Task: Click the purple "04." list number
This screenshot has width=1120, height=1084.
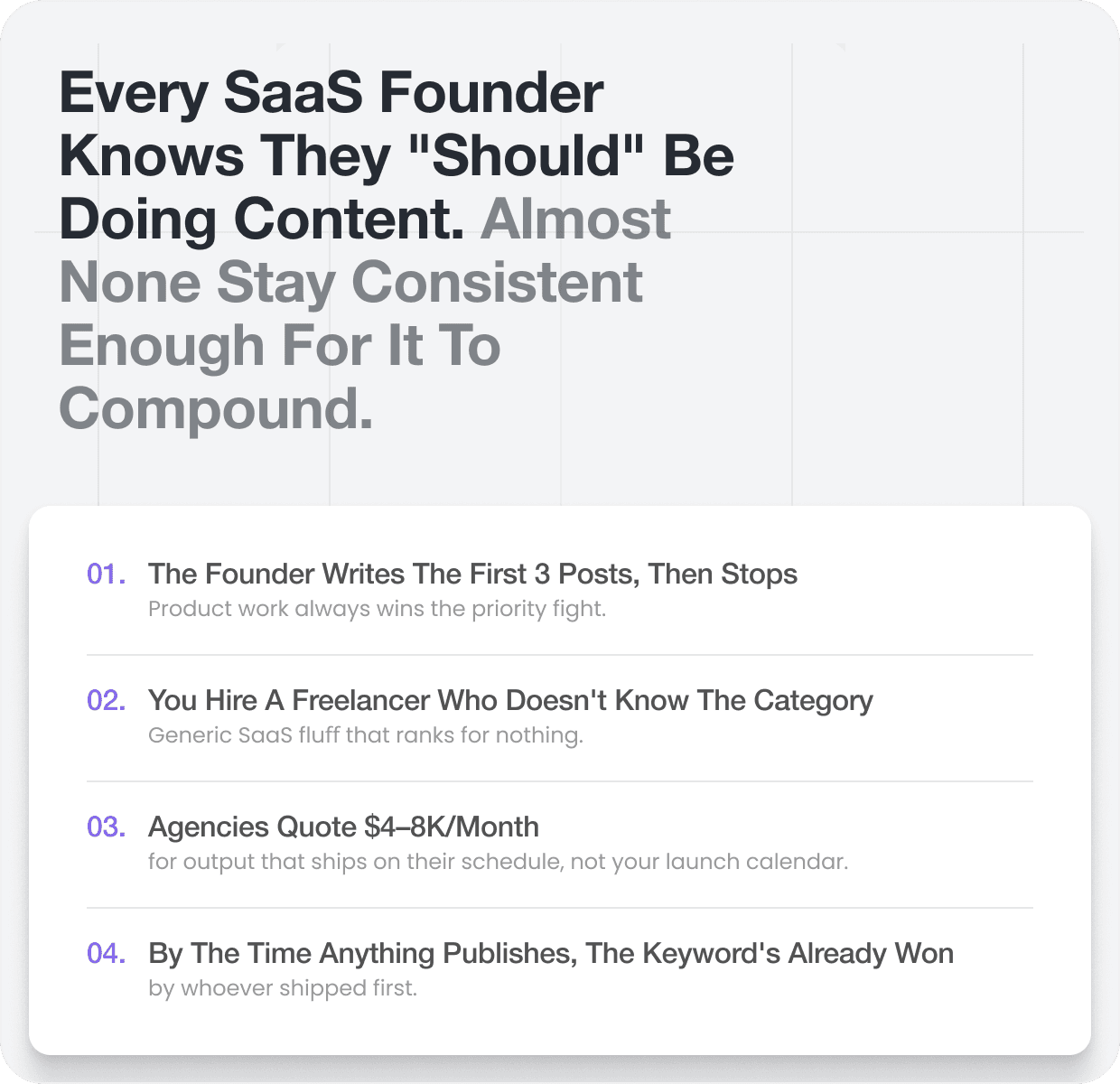Action: [107, 953]
